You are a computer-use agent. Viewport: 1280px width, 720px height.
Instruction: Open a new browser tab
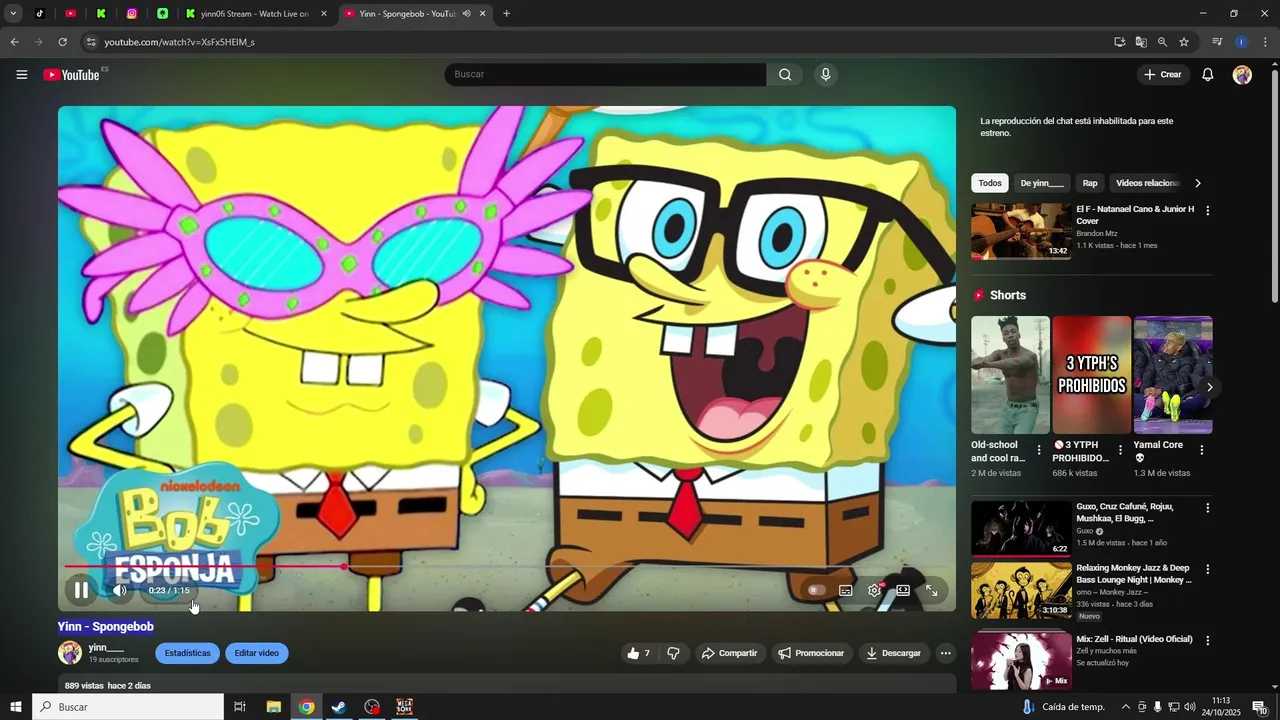[x=506, y=14]
